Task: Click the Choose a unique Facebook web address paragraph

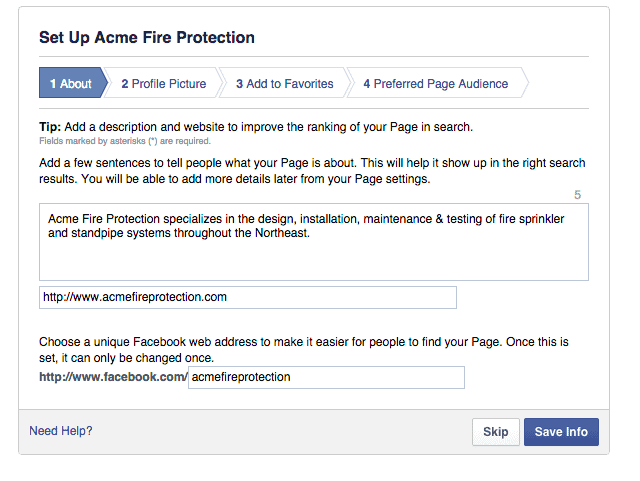Action: pos(304,350)
